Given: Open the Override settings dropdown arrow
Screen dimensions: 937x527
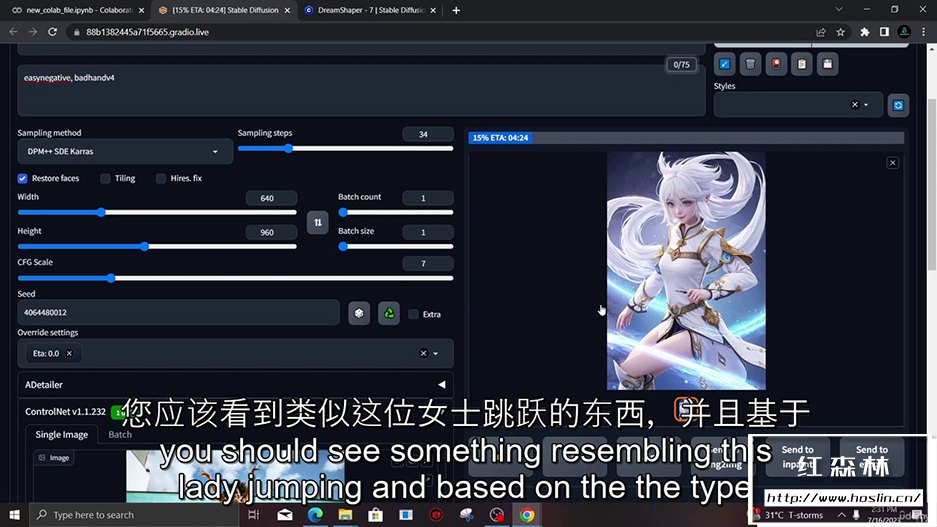Looking at the screenshot, I should point(436,353).
